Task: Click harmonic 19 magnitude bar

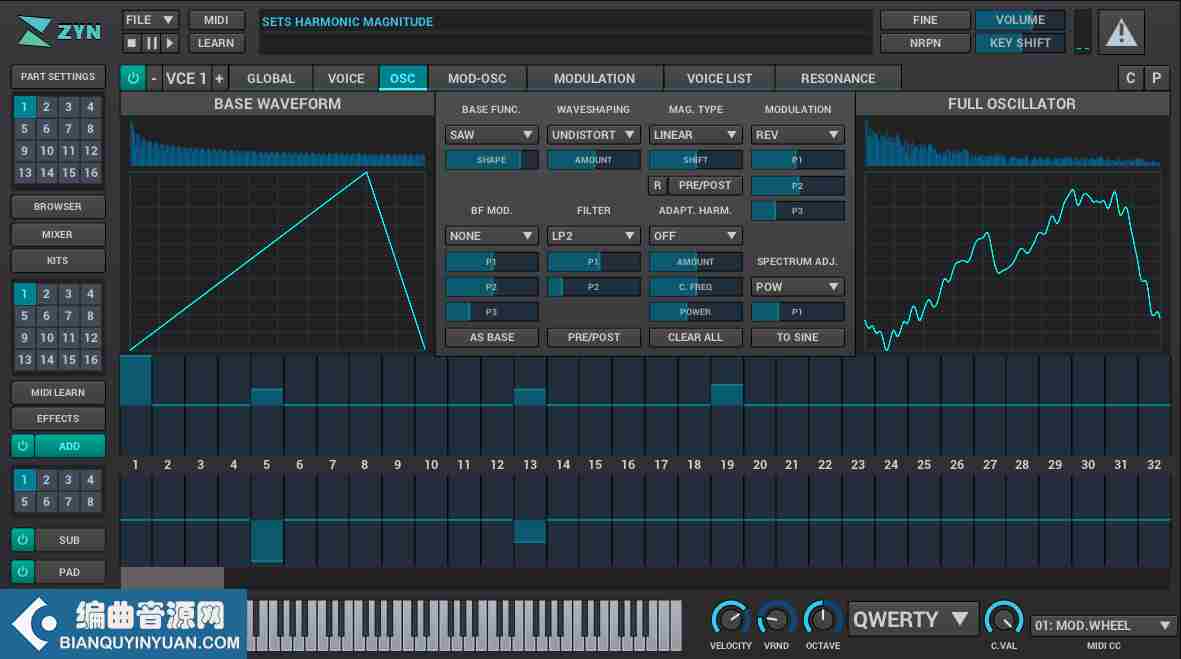Action: [727, 394]
